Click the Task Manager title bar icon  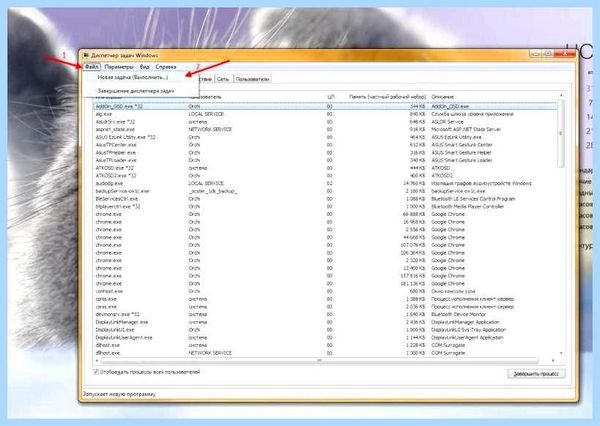click(86, 55)
